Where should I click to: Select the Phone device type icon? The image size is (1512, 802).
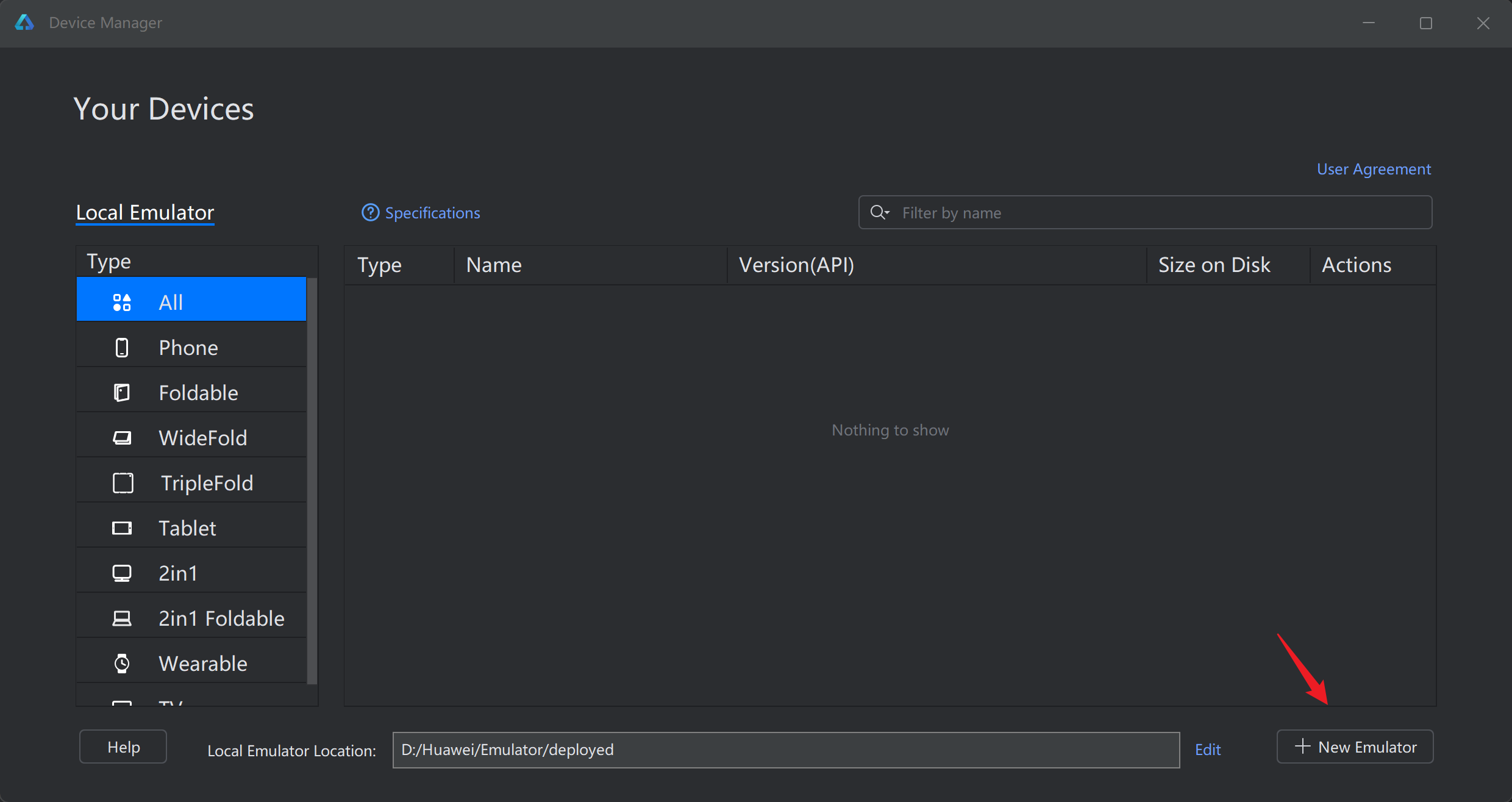[122, 348]
